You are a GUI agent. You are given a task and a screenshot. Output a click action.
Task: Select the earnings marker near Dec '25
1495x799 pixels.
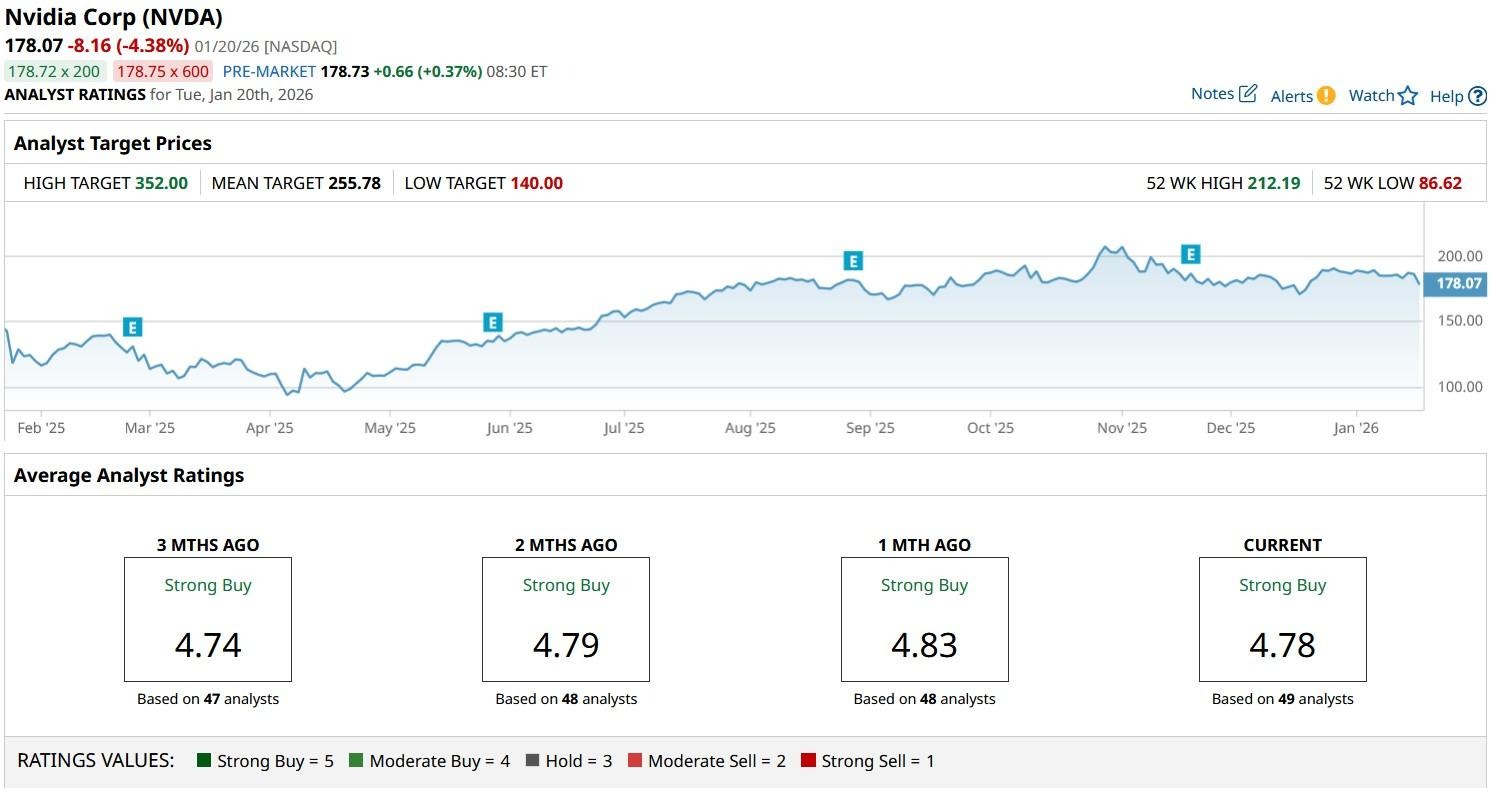pos(1190,254)
